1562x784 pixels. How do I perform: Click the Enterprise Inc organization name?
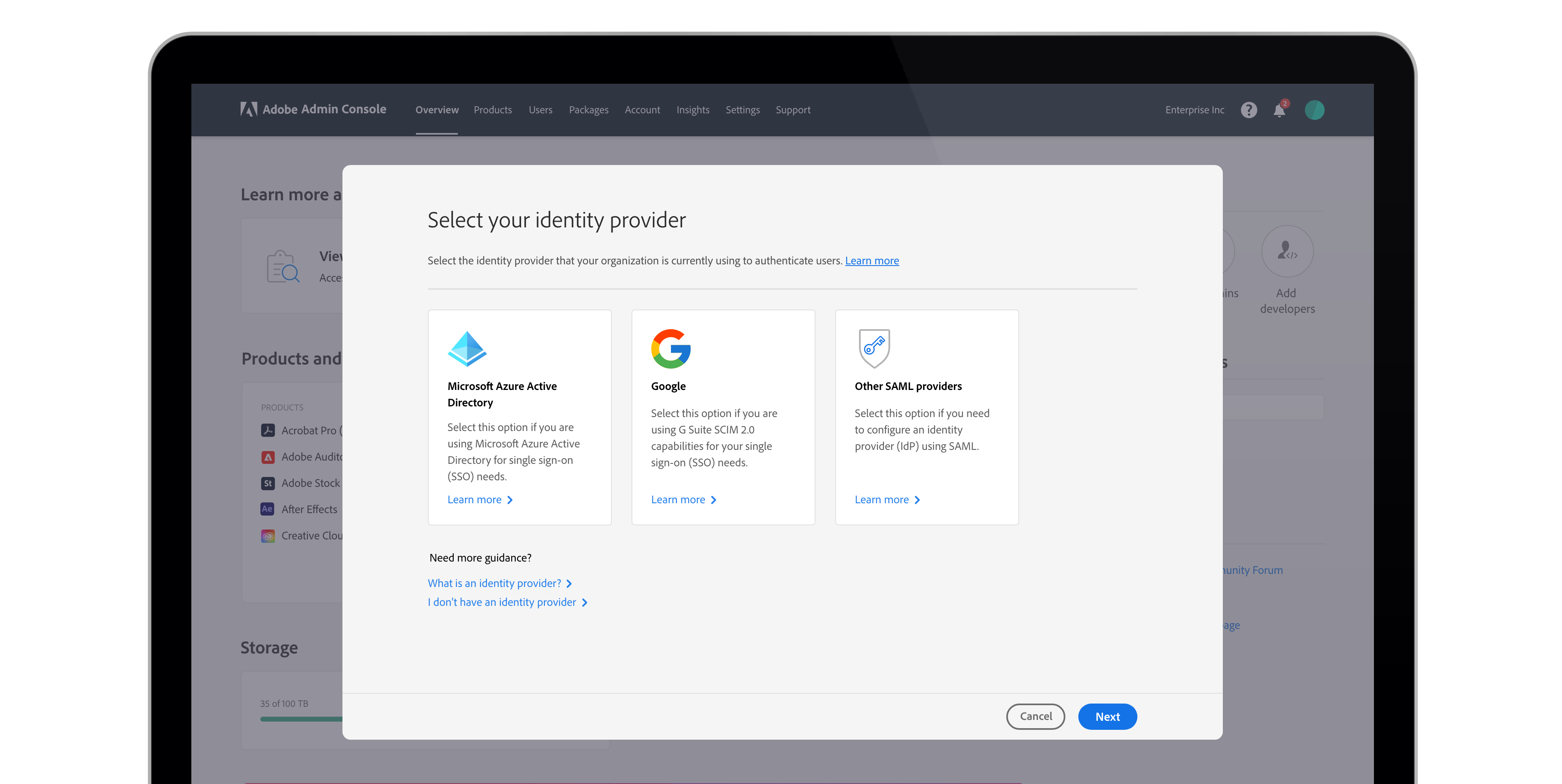tap(1194, 110)
